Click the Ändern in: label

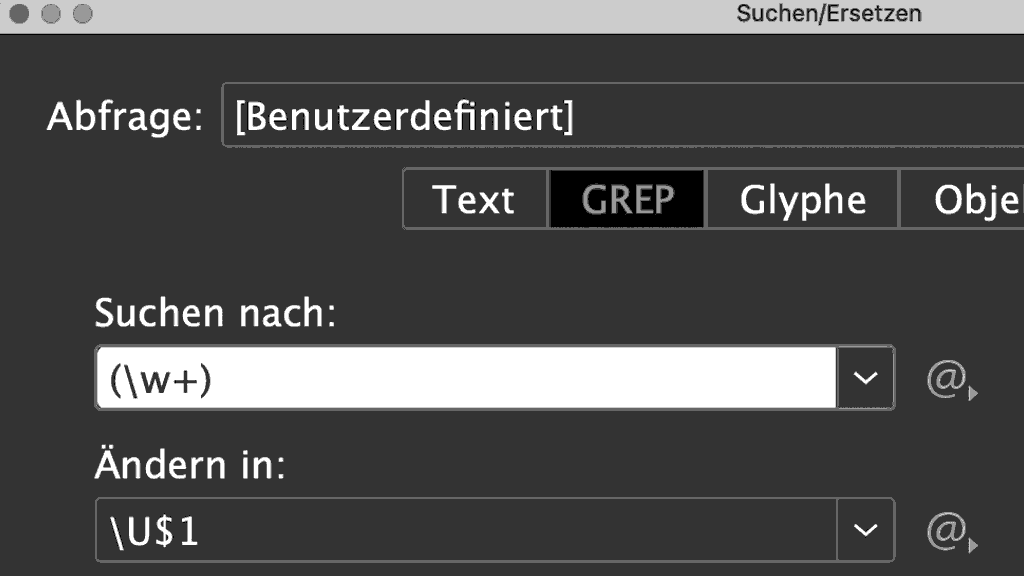pos(190,464)
